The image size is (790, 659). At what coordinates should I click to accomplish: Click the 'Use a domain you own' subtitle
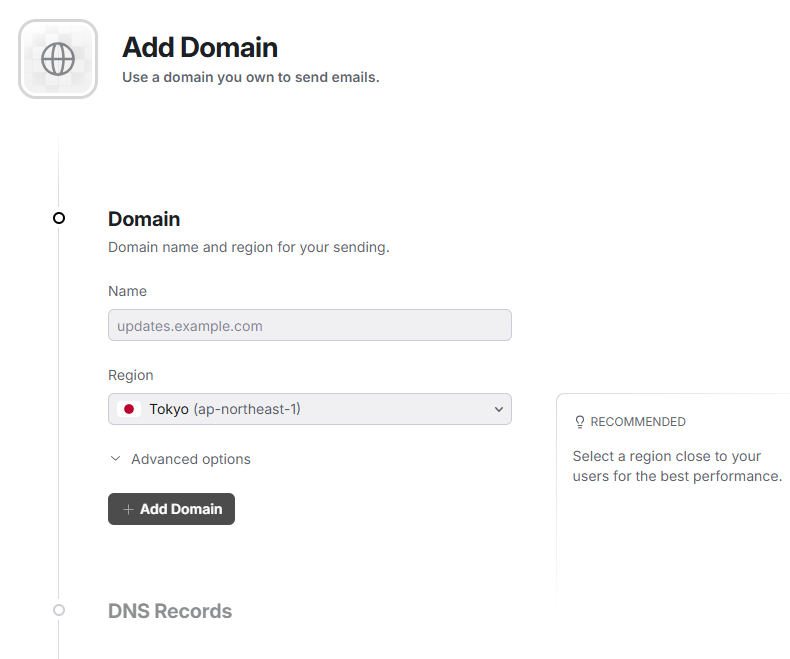(x=250, y=77)
